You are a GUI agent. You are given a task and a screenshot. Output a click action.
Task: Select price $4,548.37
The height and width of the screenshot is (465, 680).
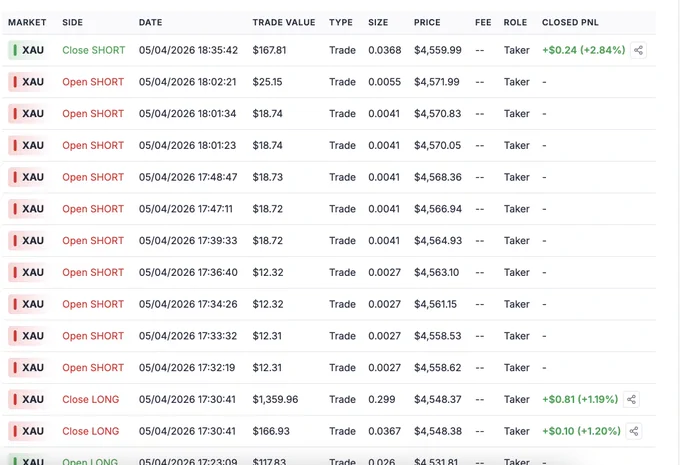point(438,400)
